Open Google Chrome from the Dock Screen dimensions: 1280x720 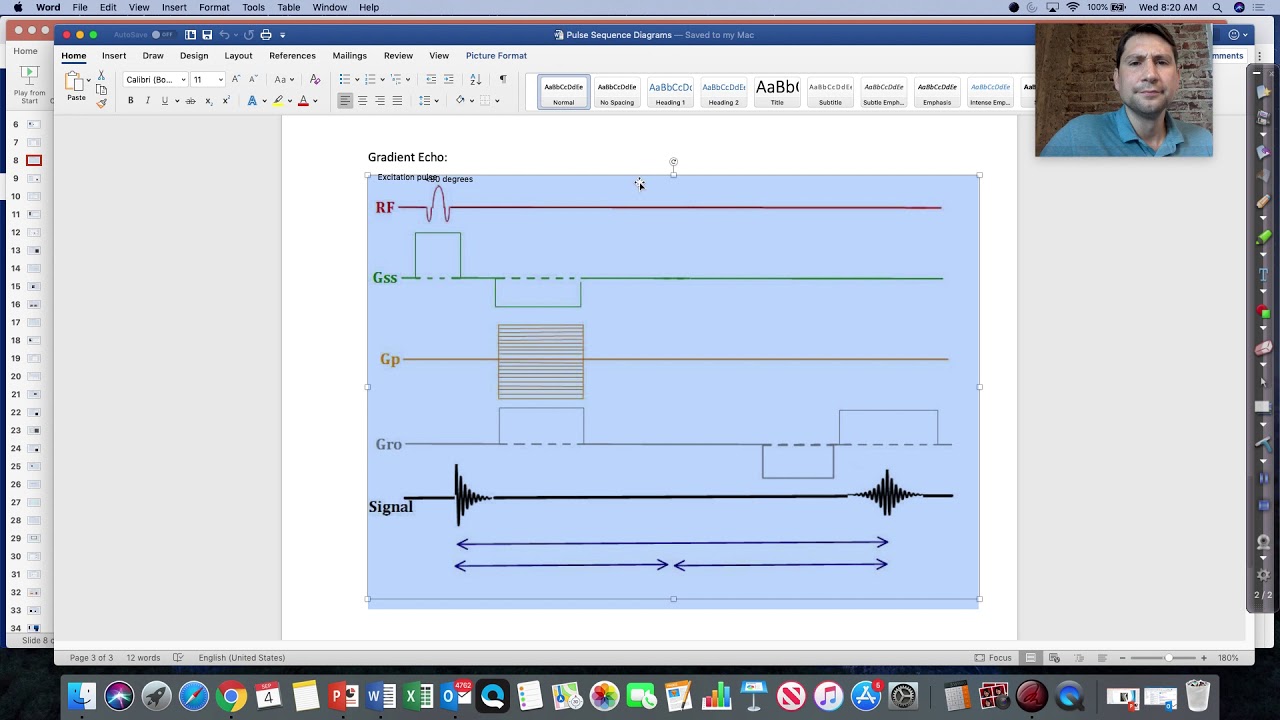(231, 695)
